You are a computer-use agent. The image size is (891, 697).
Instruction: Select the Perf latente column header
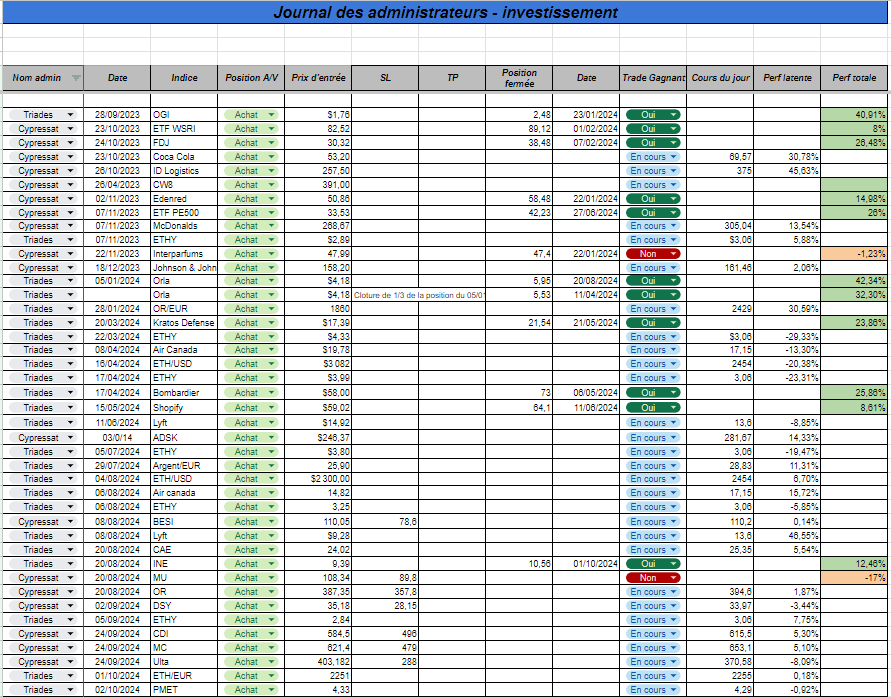(788, 78)
